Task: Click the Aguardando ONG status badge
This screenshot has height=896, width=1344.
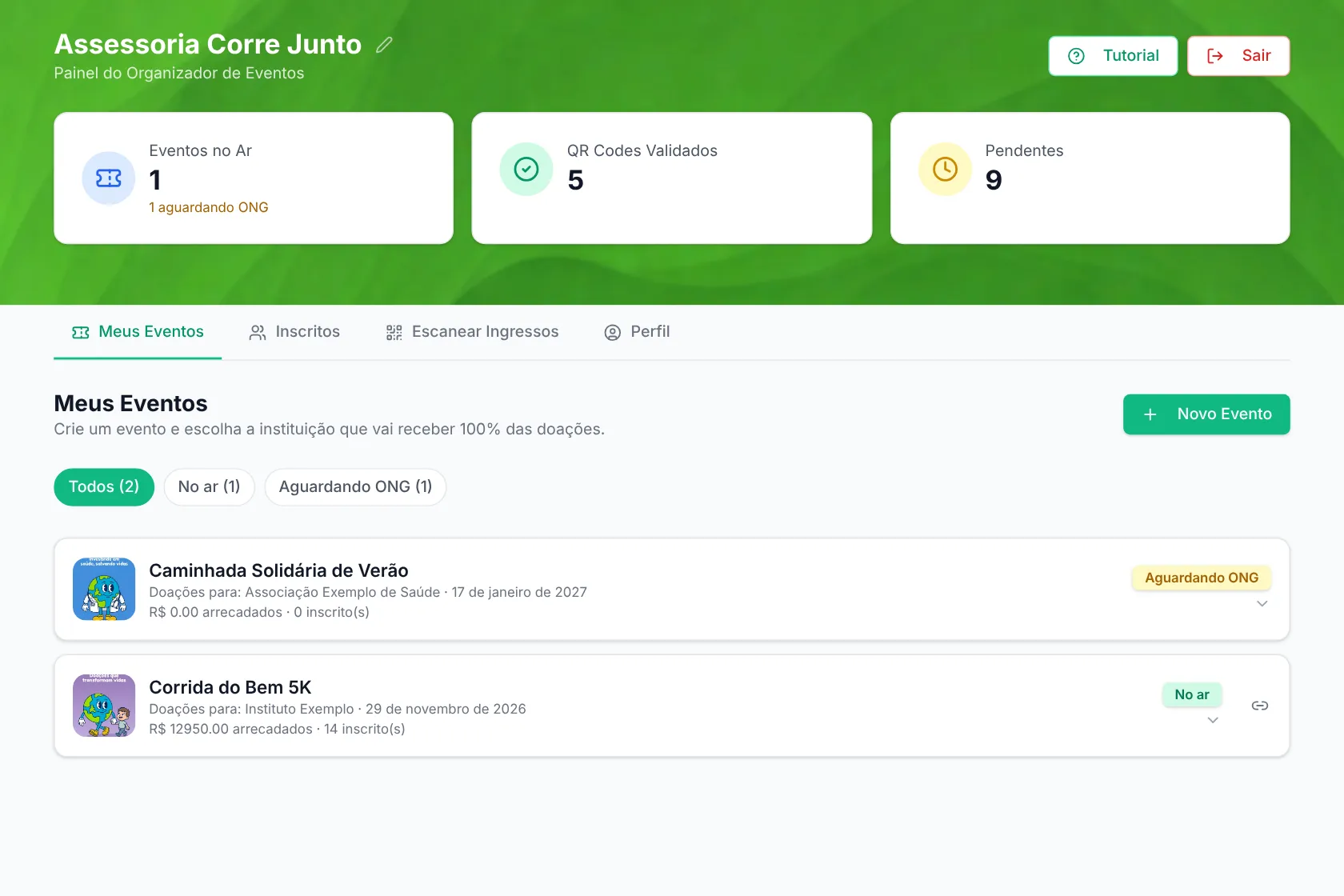Action: [1202, 578]
